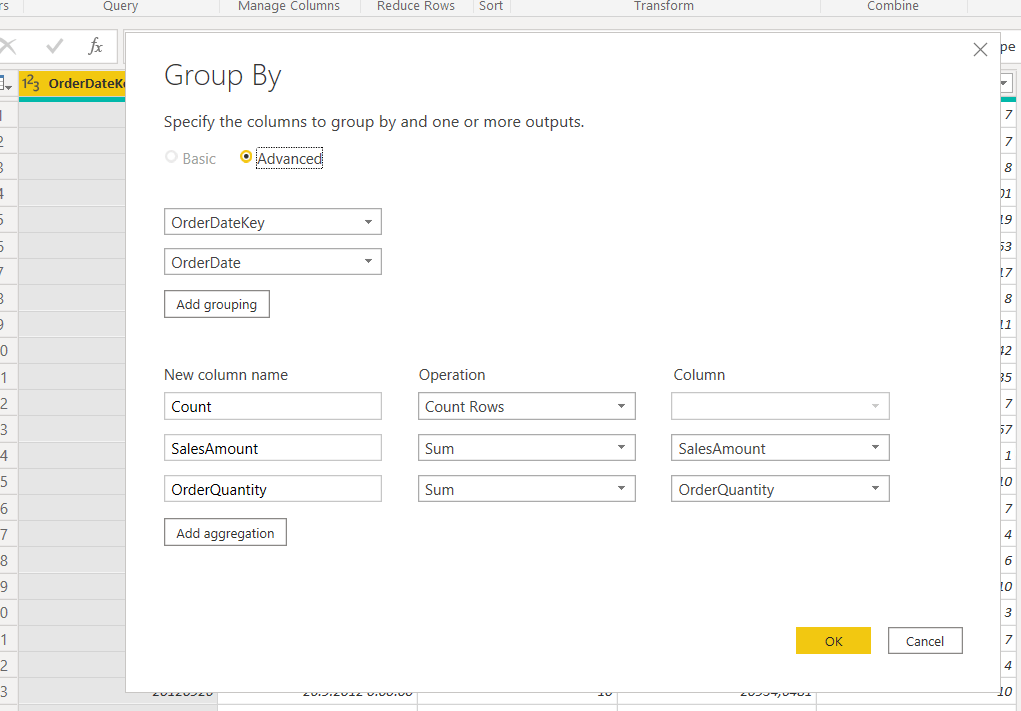
Task: Select the Advanced radio option
Action: coord(246,158)
